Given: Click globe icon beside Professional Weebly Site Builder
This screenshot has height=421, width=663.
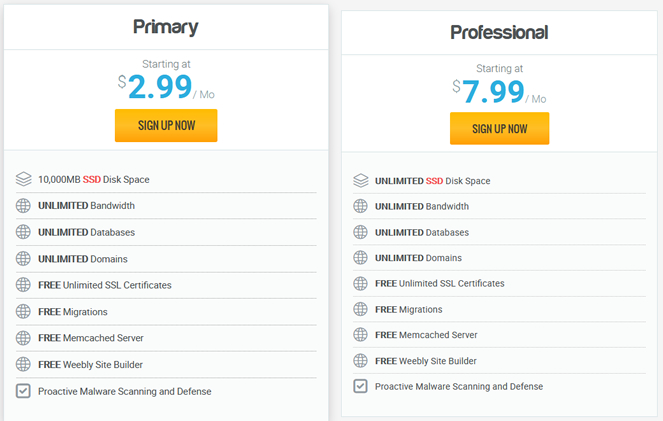Looking at the screenshot, I should point(360,361).
